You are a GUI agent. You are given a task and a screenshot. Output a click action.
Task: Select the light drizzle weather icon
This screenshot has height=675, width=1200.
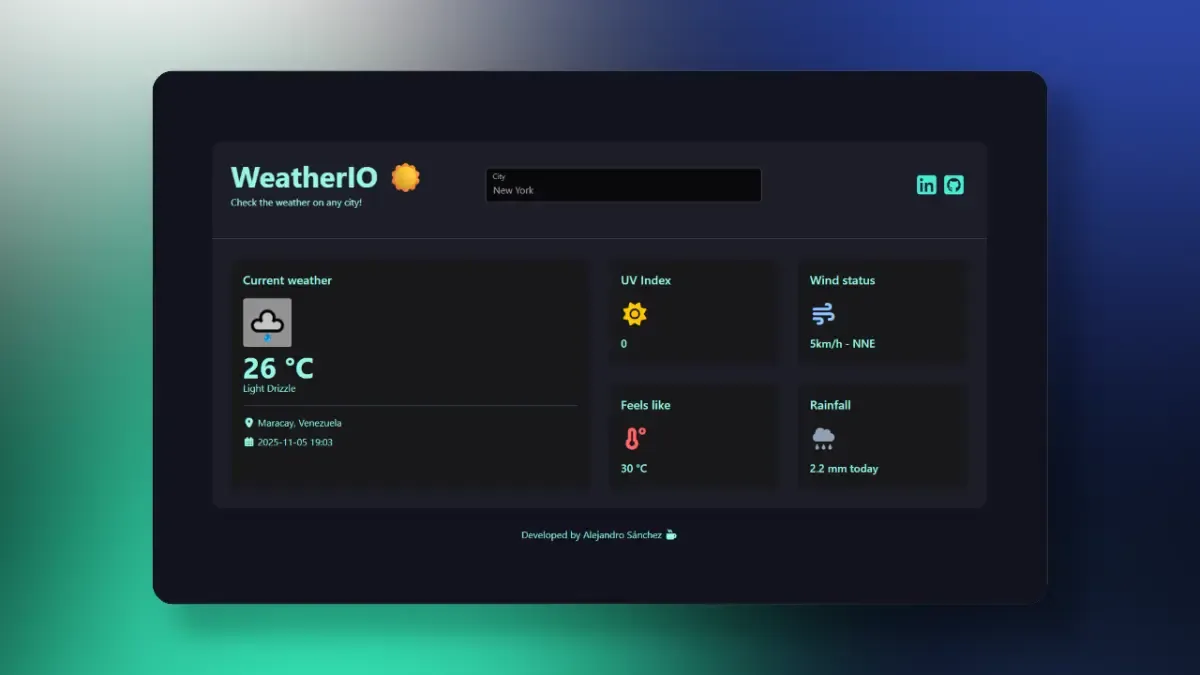[267, 322]
